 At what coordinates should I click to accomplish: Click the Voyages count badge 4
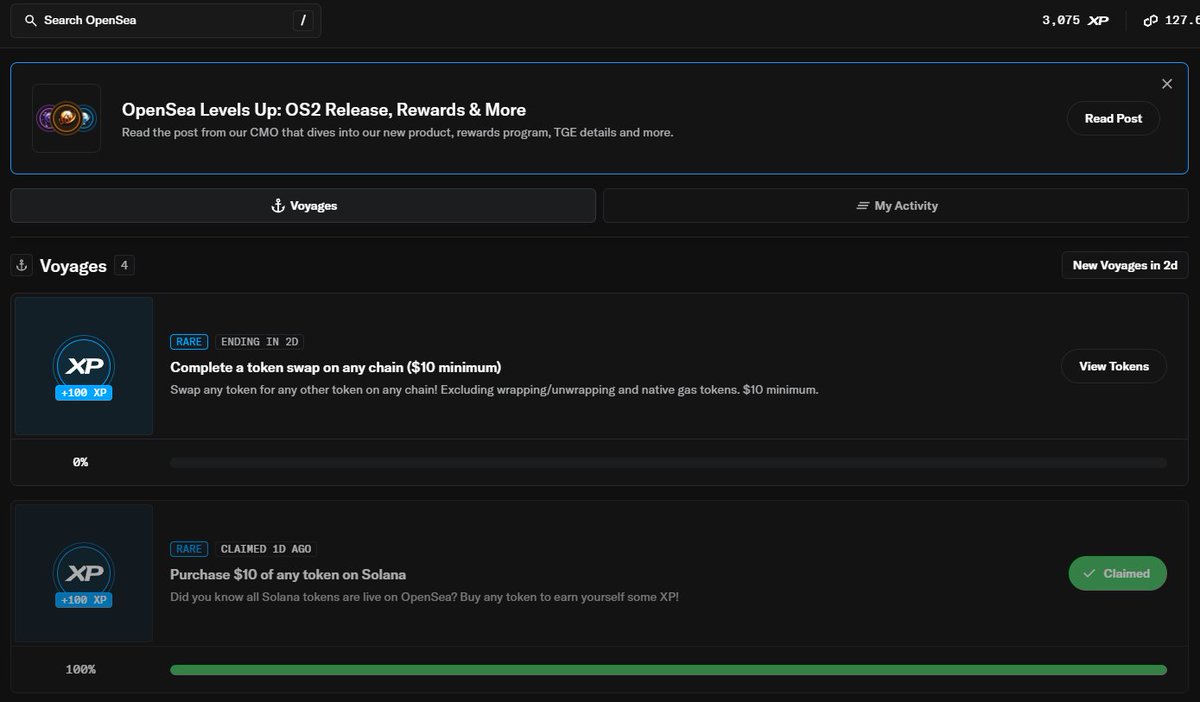124,265
